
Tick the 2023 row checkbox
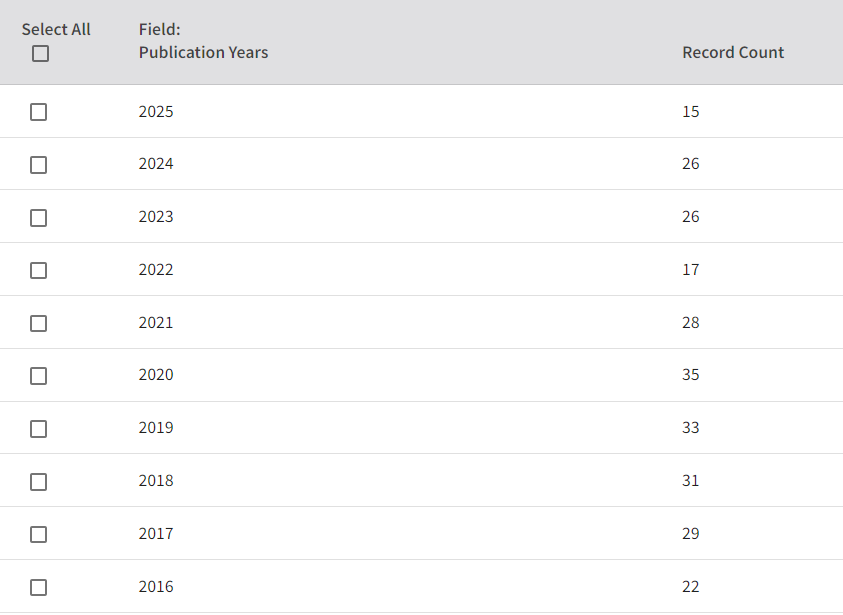(x=38, y=218)
